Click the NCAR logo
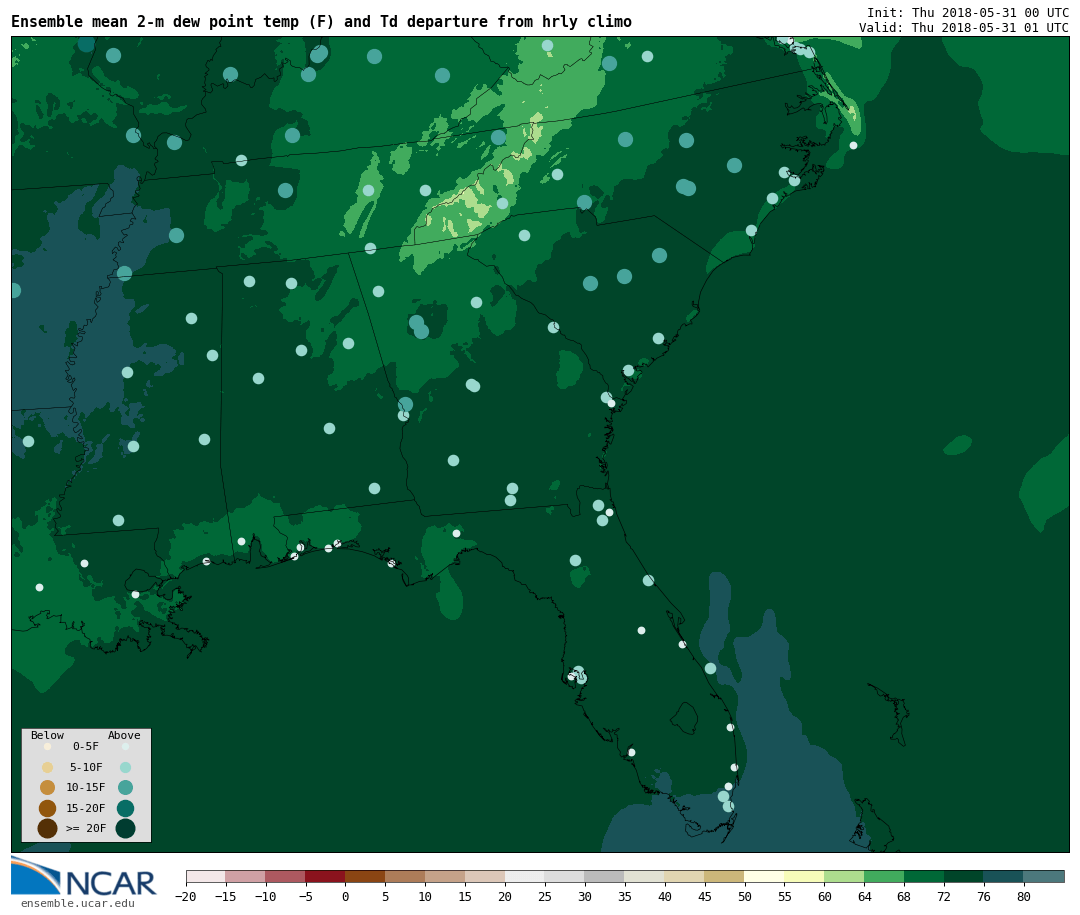This screenshot has height=915, width=1080. 83,876
